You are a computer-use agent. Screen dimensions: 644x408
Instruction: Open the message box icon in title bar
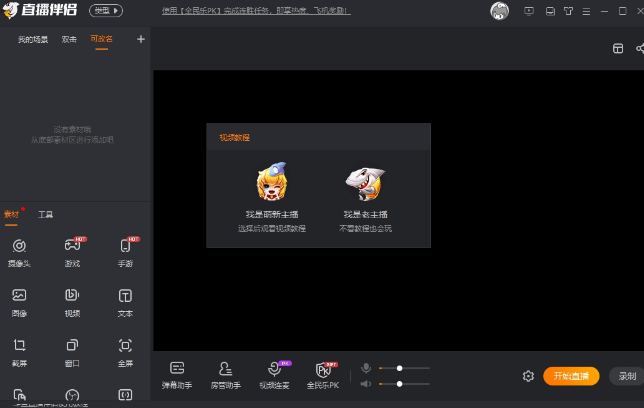click(550, 11)
